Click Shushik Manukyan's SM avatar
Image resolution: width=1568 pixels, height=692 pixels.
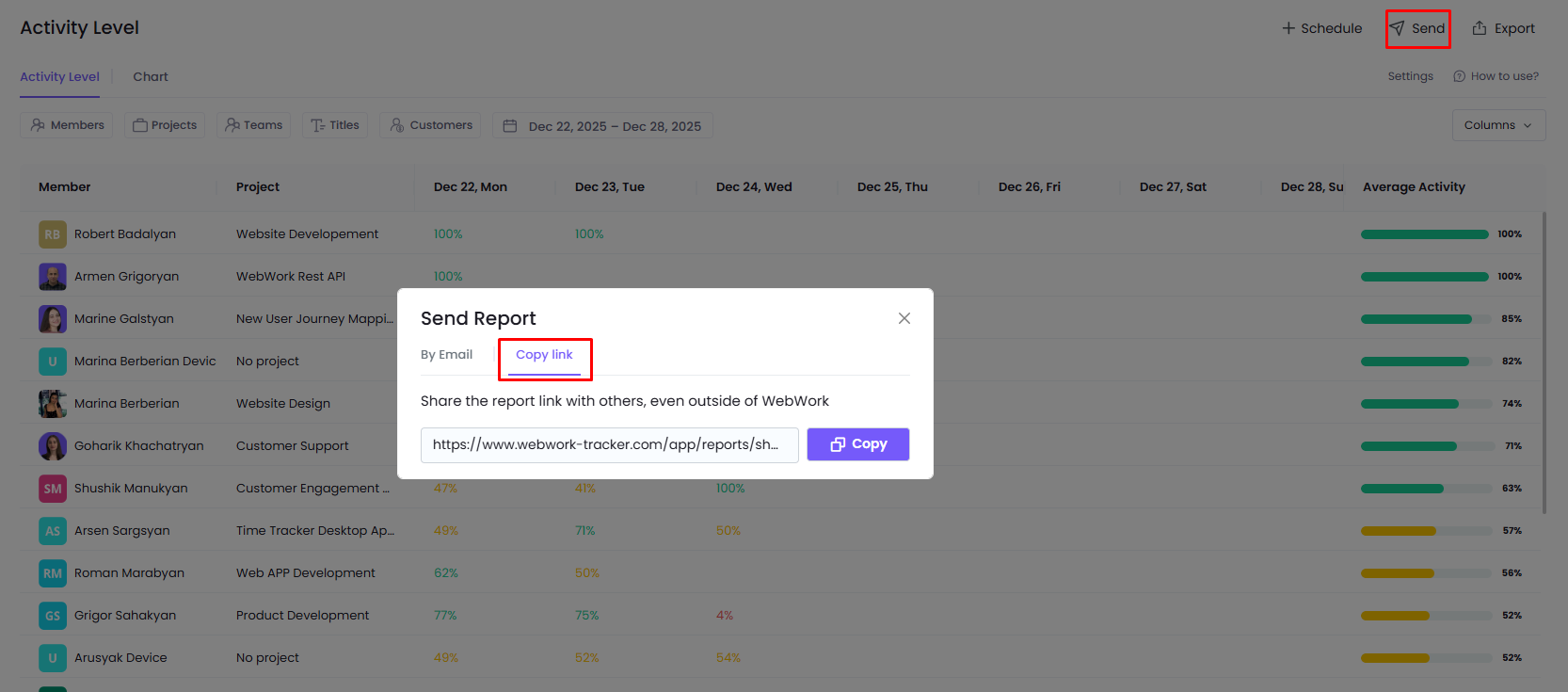tap(53, 489)
